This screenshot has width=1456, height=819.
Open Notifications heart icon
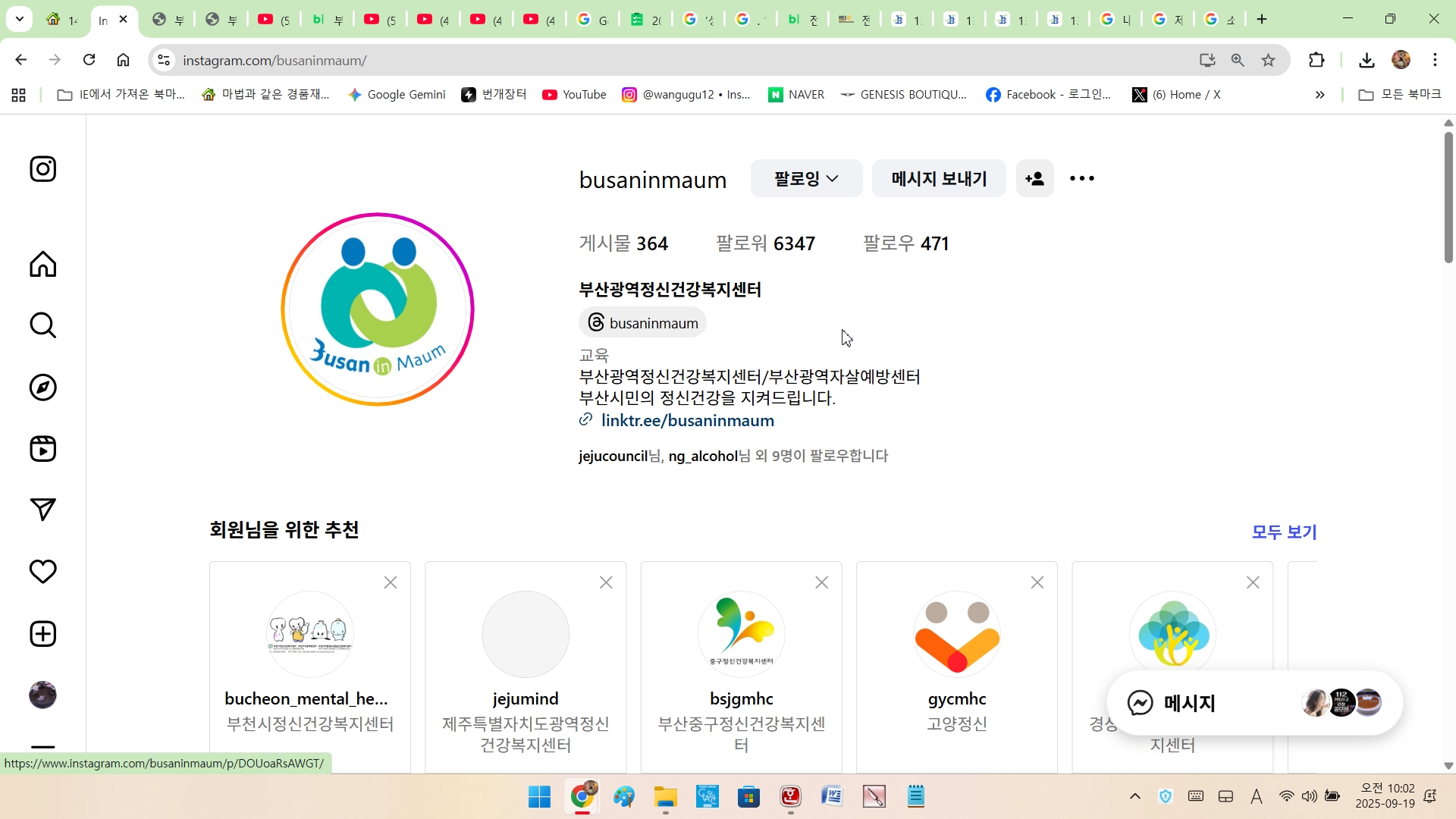tap(42, 572)
